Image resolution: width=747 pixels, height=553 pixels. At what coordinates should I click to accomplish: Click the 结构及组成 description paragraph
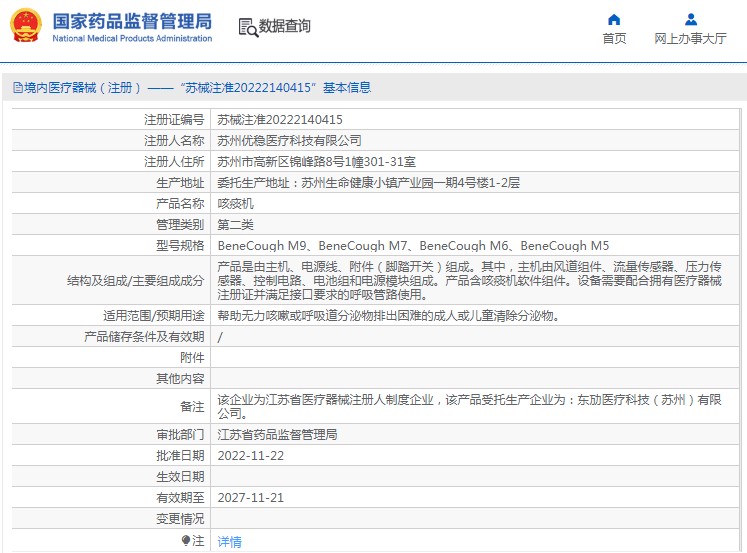(469, 281)
